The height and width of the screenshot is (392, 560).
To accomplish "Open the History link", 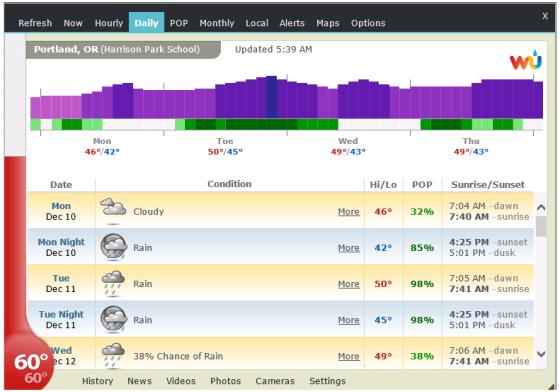I will 98,381.
